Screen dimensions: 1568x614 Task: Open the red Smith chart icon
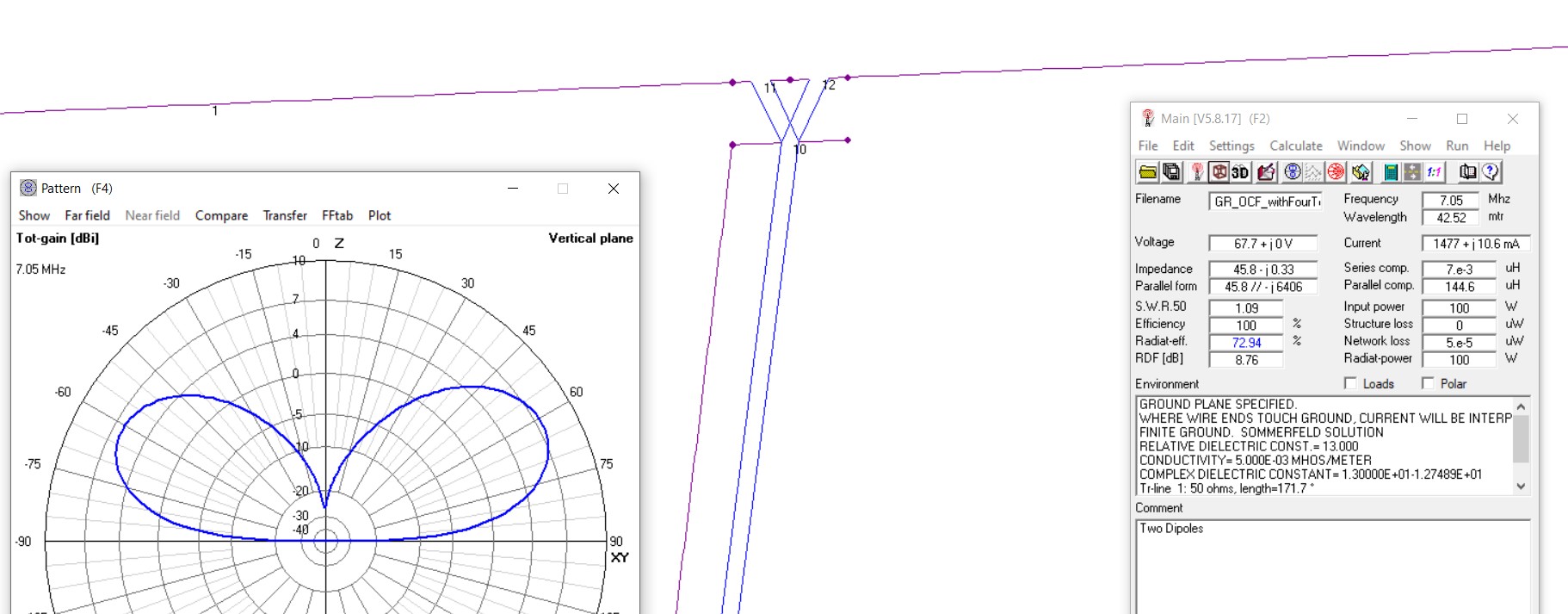tap(1336, 172)
